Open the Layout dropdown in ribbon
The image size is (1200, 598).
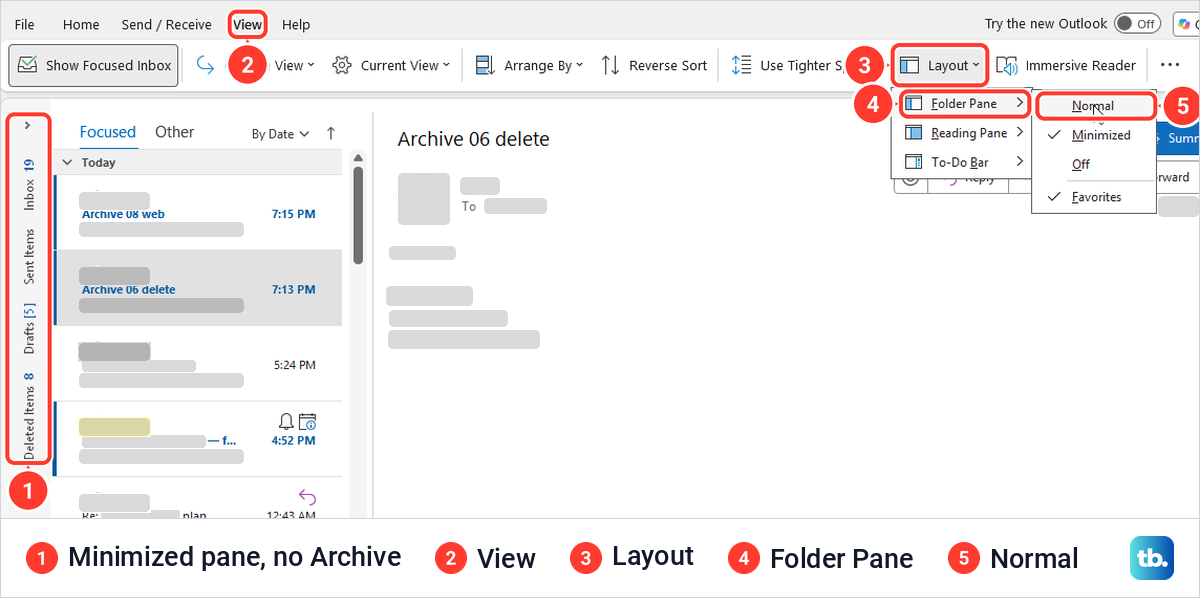pyautogui.click(x=939, y=65)
